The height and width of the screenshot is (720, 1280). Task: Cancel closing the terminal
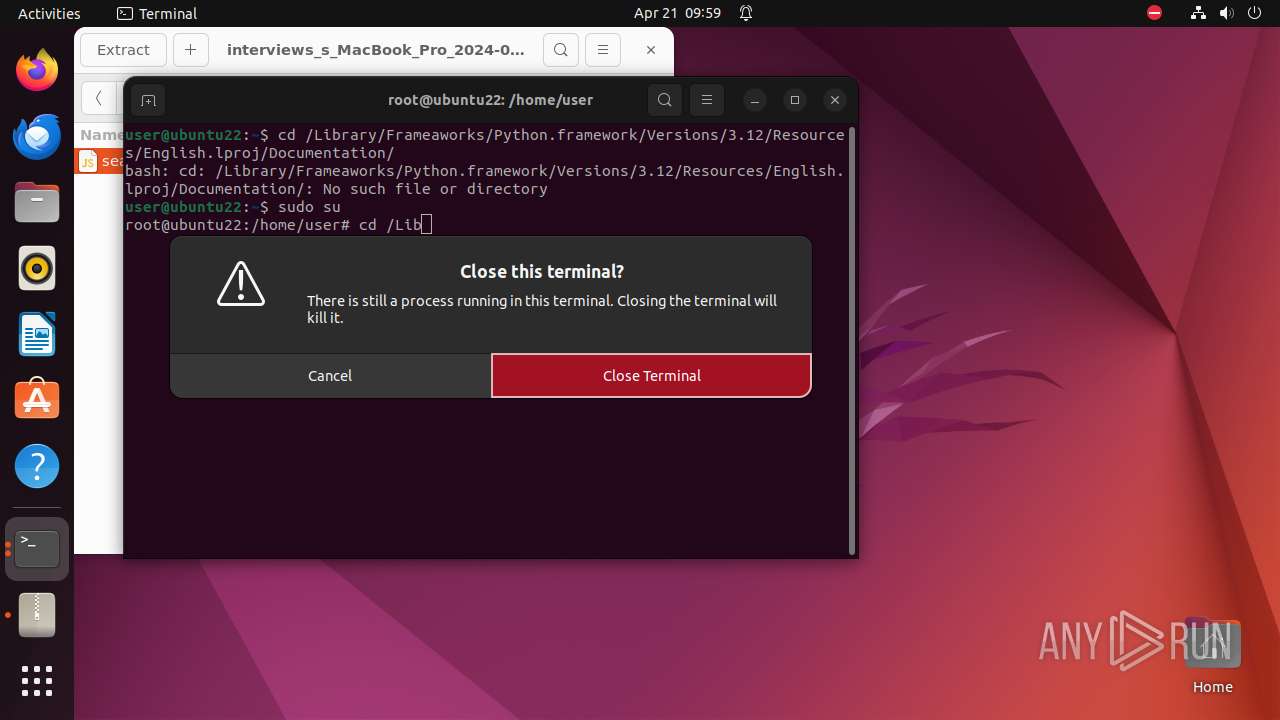point(330,376)
